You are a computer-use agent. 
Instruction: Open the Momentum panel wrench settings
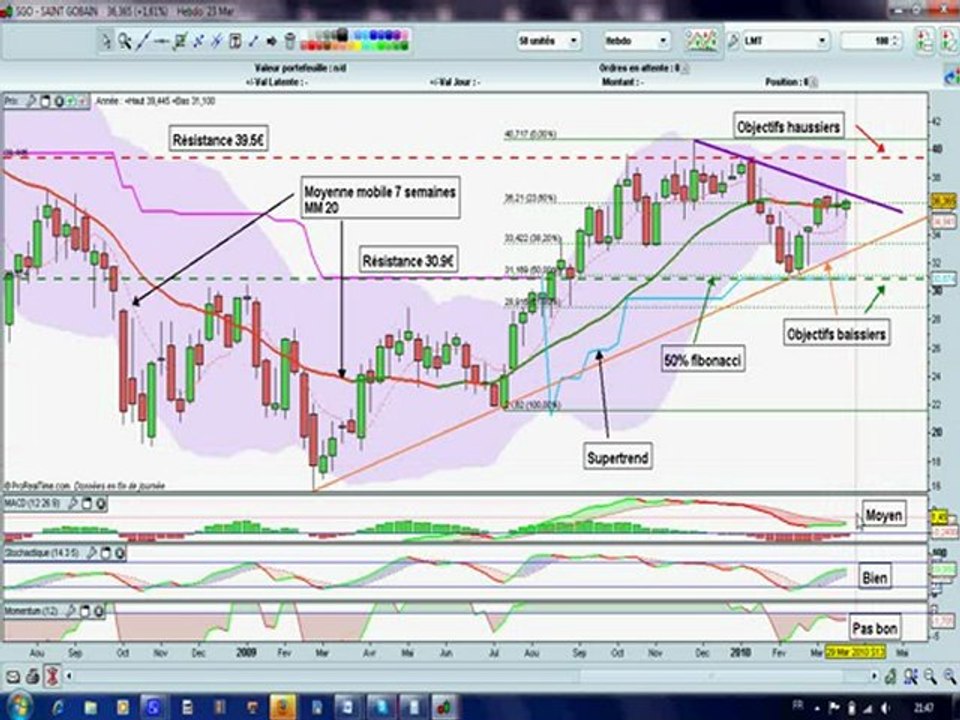[70, 610]
